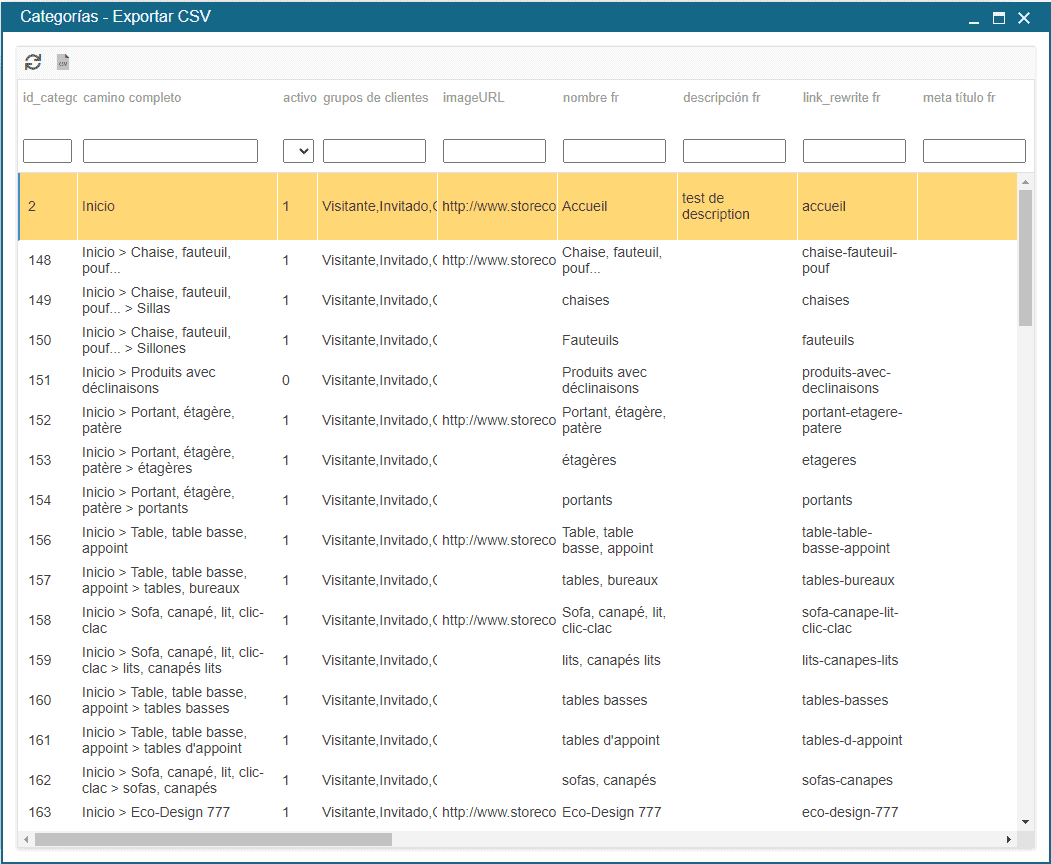Click the imageURL column header
The image size is (1051, 864).
[x=473, y=98]
